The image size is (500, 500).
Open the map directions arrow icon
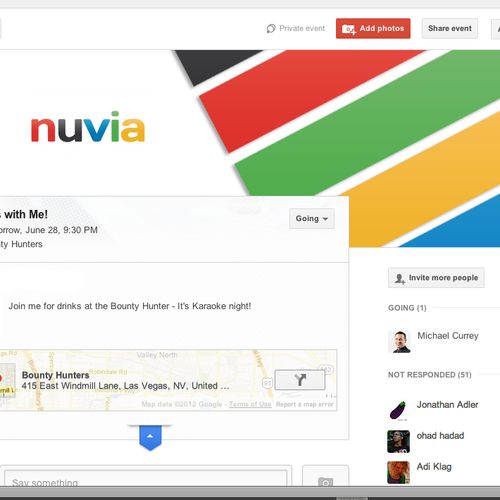coord(300,380)
